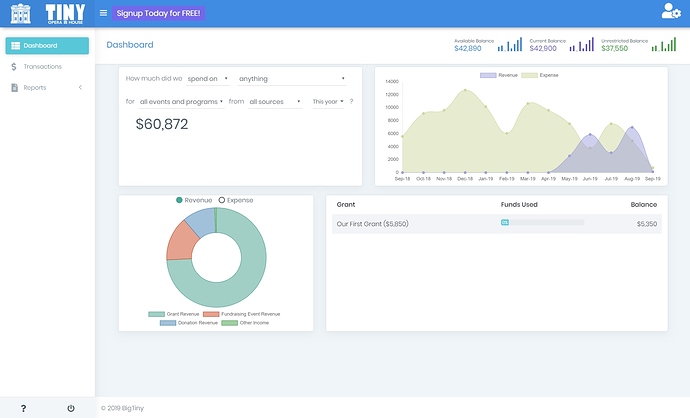
Task: Click 'Signup Today for FREE!' button
Action: [158, 13]
